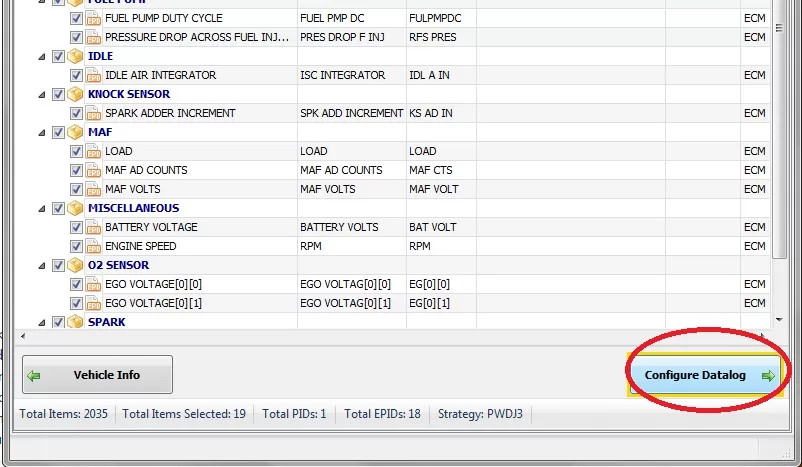This screenshot has height=467, width=802.
Task: Click Strategy: PWDJ3 status entry
Action: coord(480,414)
